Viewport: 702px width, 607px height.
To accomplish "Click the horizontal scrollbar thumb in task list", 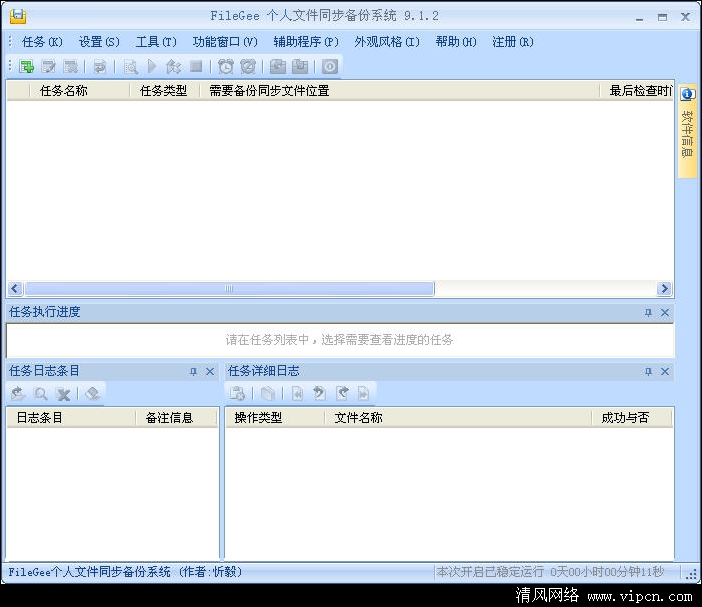I will tap(229, 289).
